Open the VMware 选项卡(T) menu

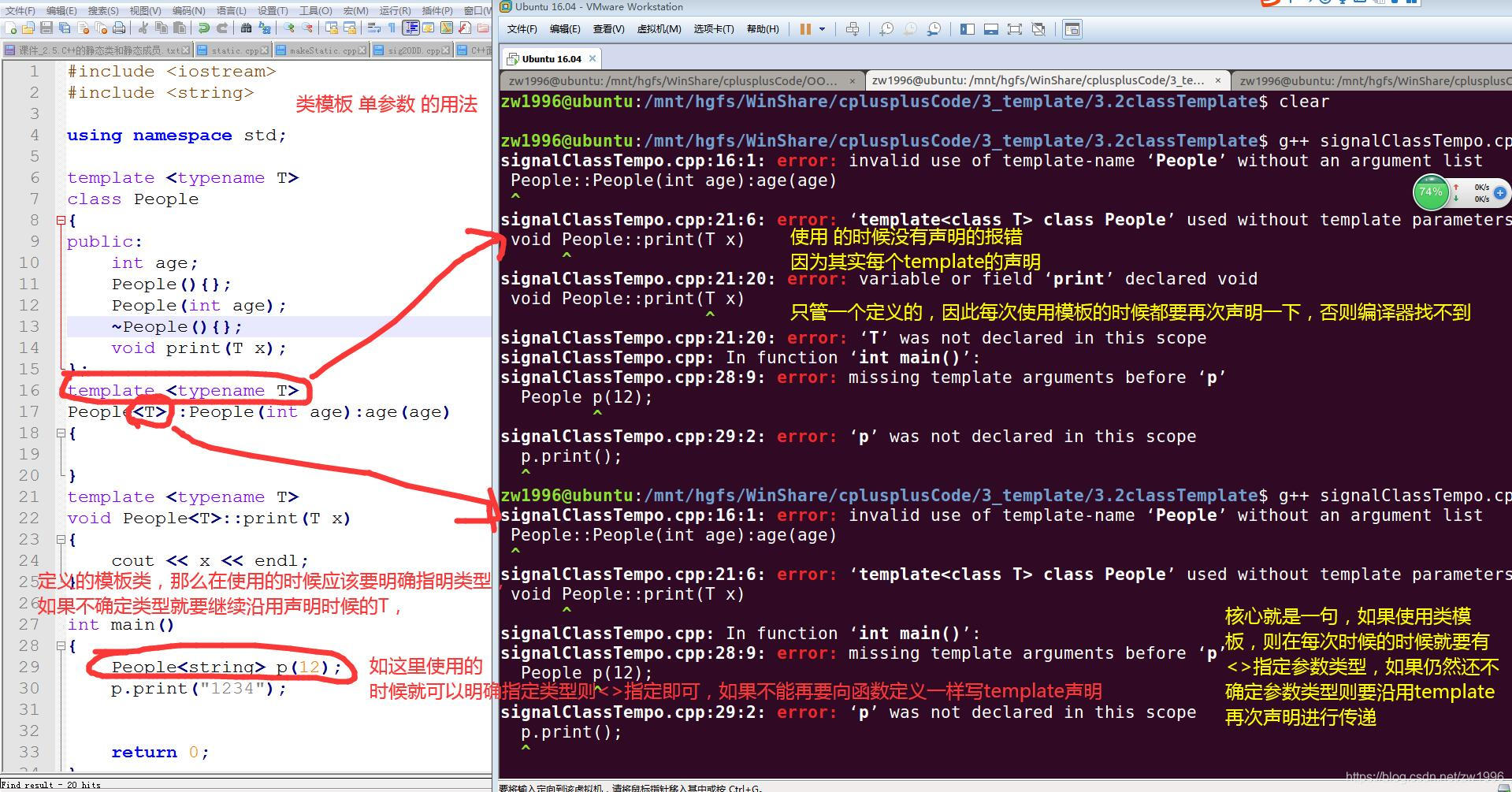click(713, 29)
